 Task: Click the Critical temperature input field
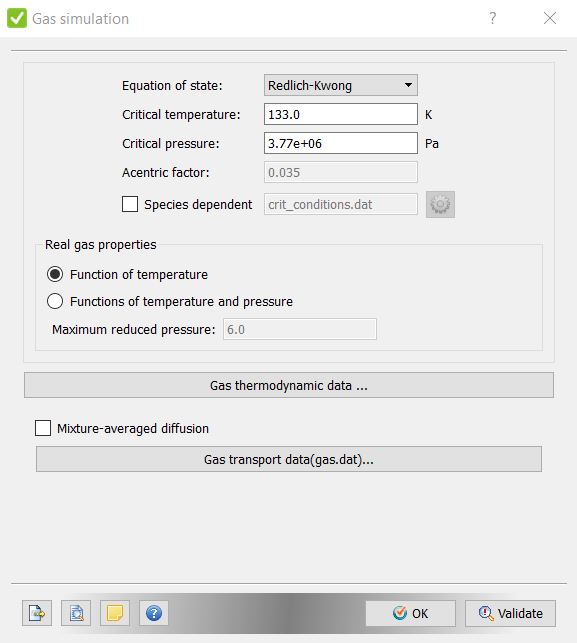coord(341,114)
